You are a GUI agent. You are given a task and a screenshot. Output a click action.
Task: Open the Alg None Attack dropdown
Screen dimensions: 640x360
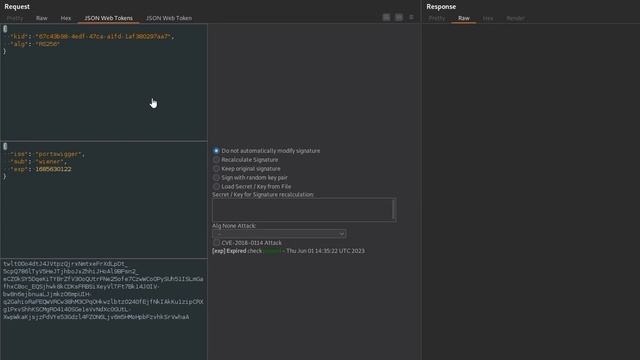tap(279, 234)
